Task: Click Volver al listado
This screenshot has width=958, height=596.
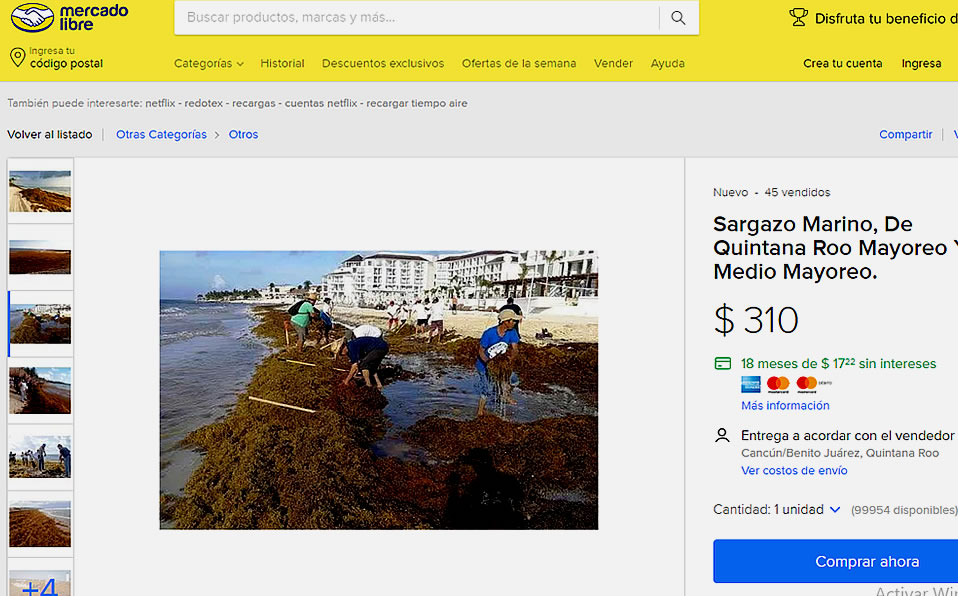Action: (x=49, y=134)
